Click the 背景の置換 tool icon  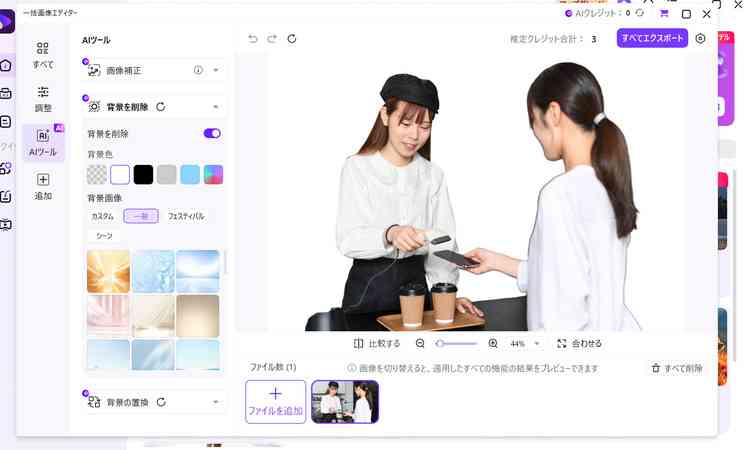point(94,402)
